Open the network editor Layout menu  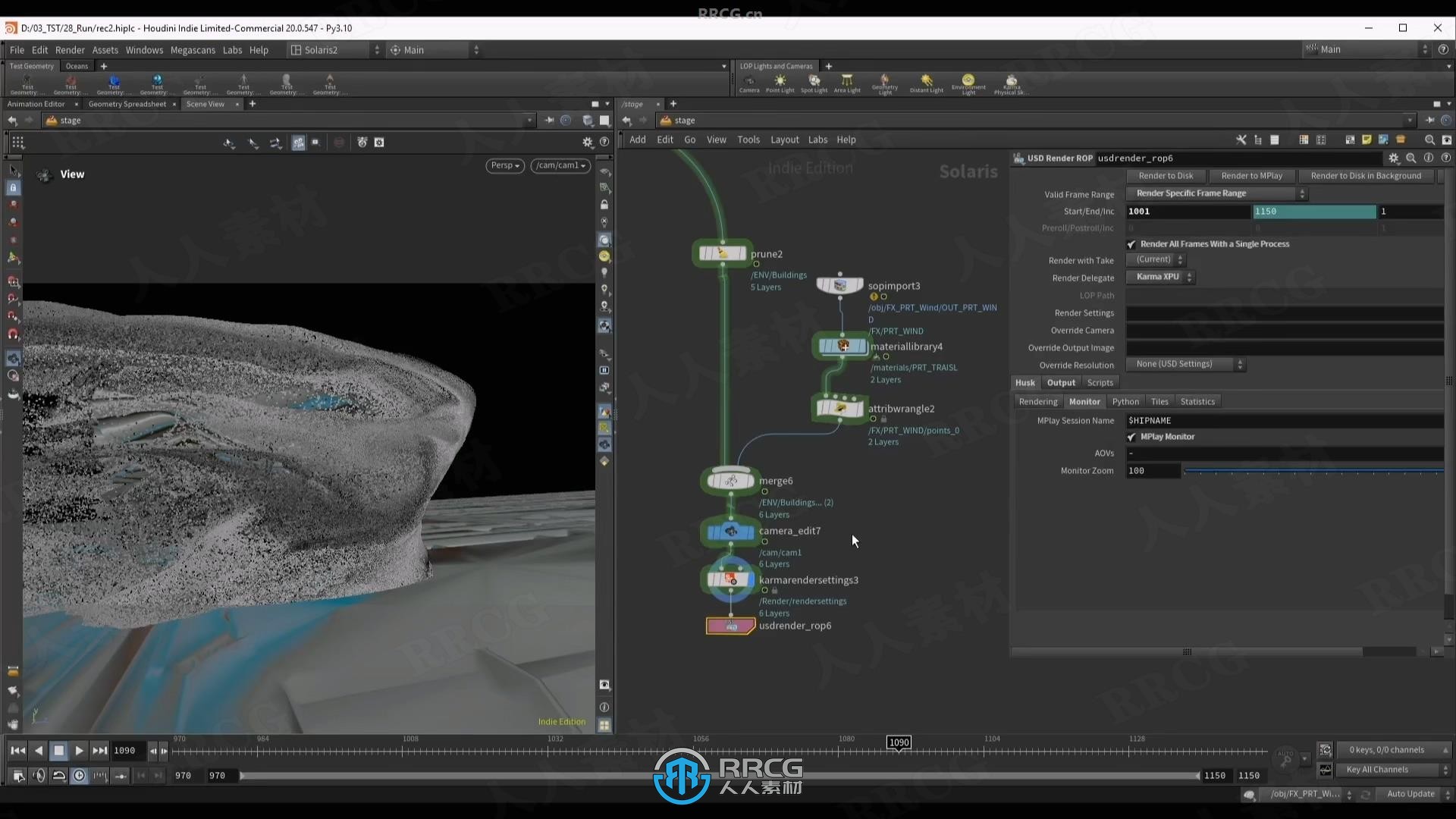click(784, 140)
